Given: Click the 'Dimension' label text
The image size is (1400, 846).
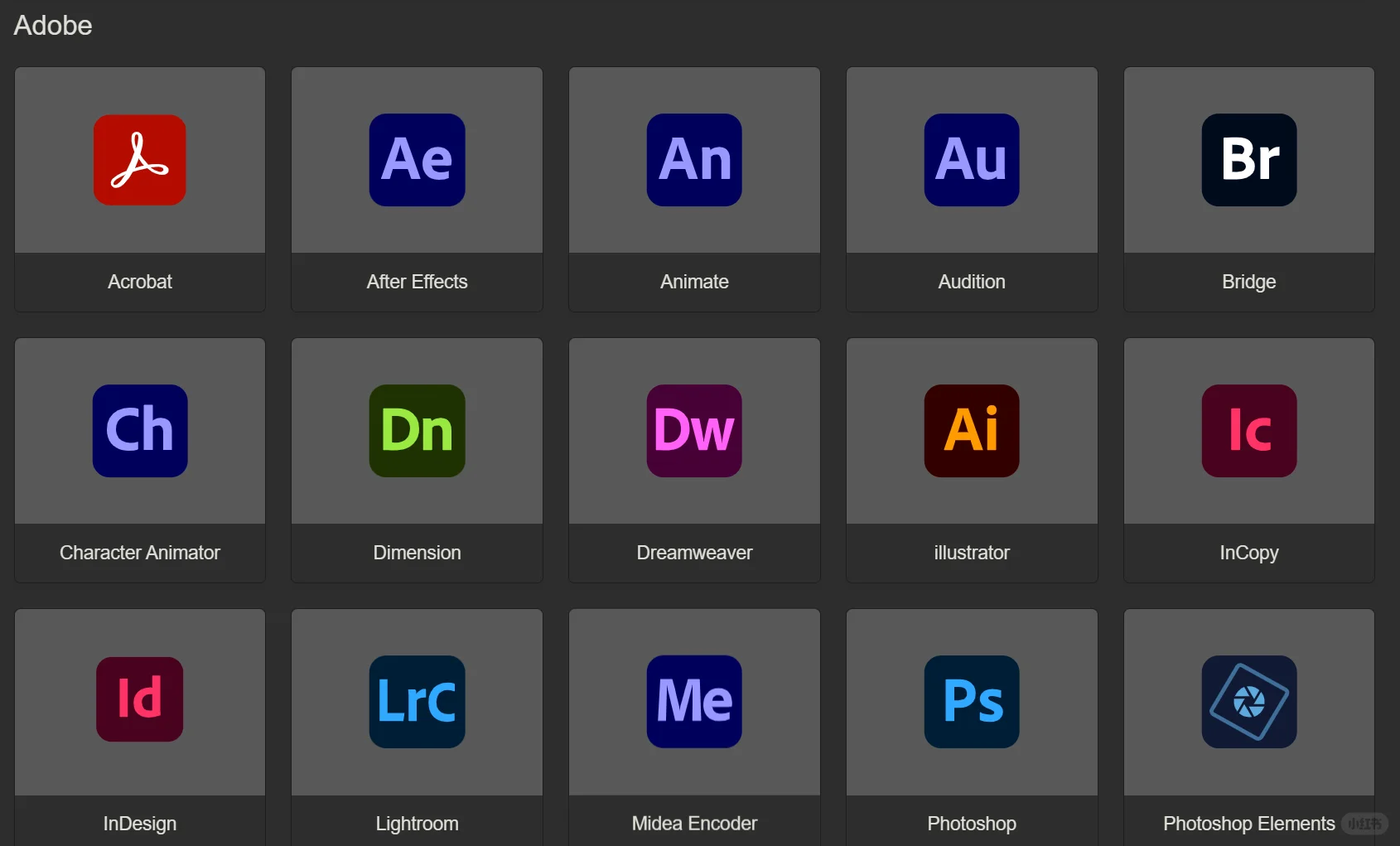Looking at the screenshot, I should point(418,553).
